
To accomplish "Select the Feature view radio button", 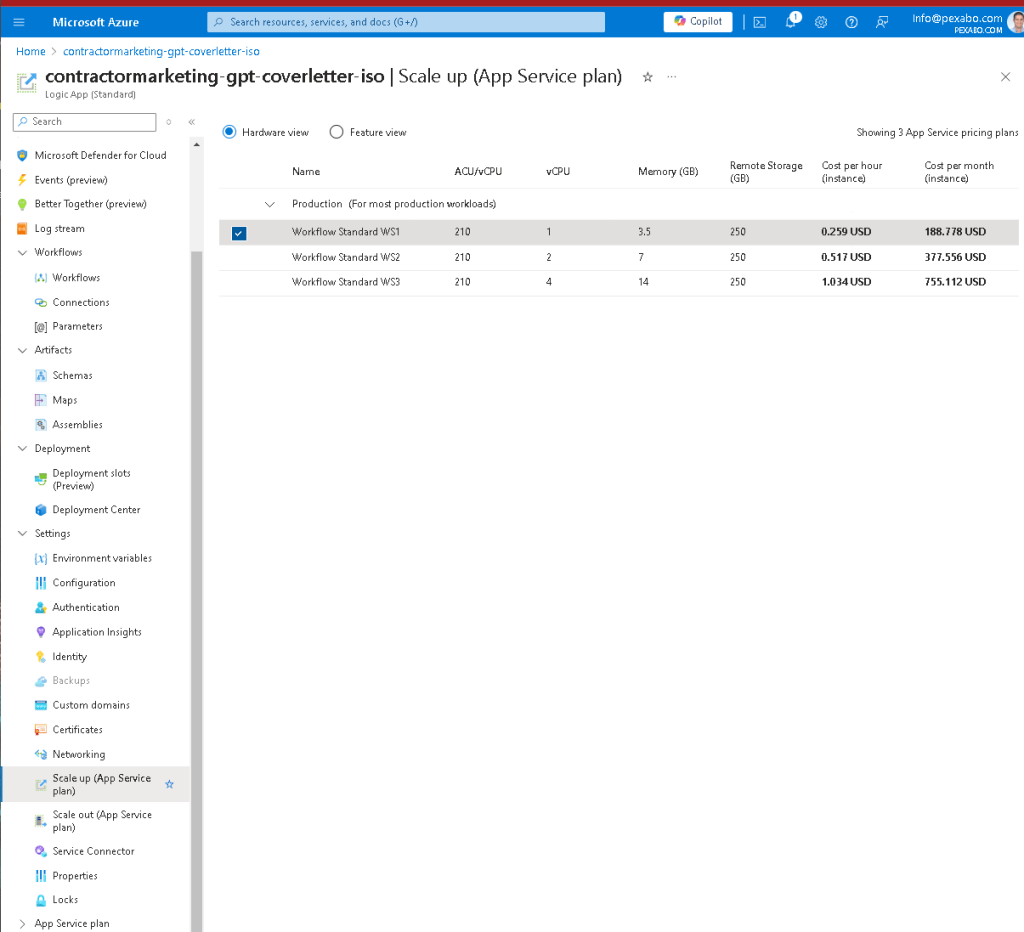I will (336, 132).
